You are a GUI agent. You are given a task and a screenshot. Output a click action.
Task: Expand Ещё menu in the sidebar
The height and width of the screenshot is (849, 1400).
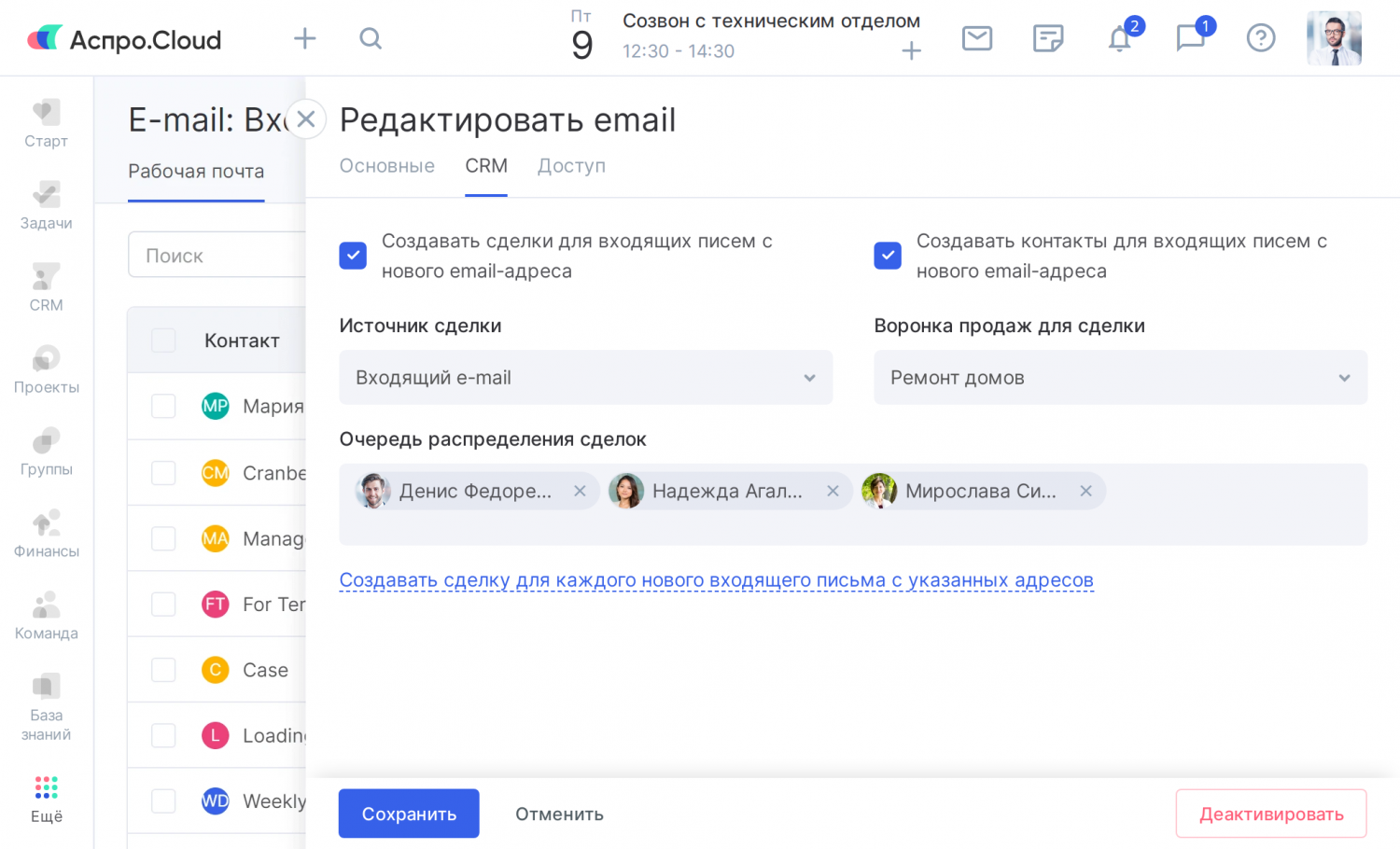pos(46,799)
